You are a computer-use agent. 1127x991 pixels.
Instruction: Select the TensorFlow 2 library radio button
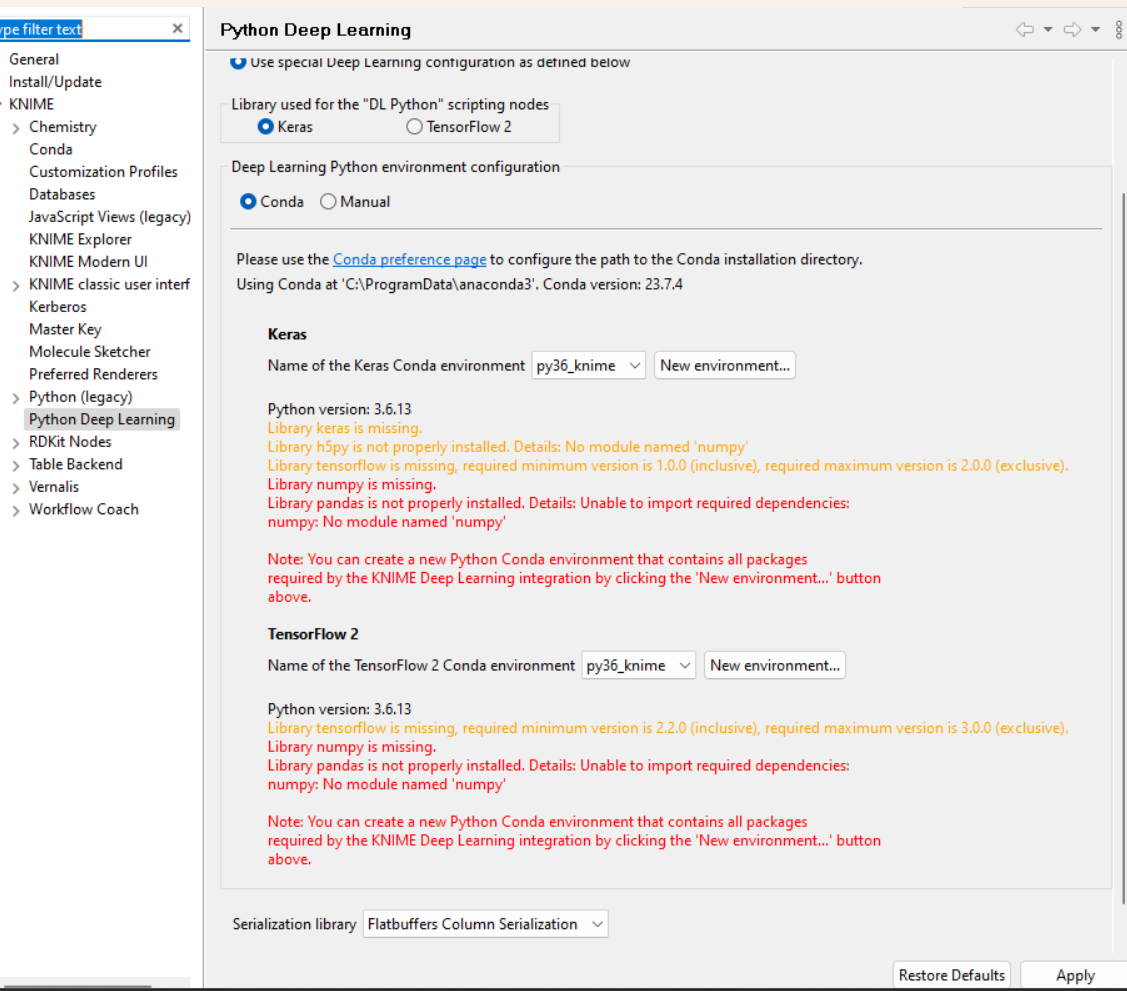click(414, 127)
